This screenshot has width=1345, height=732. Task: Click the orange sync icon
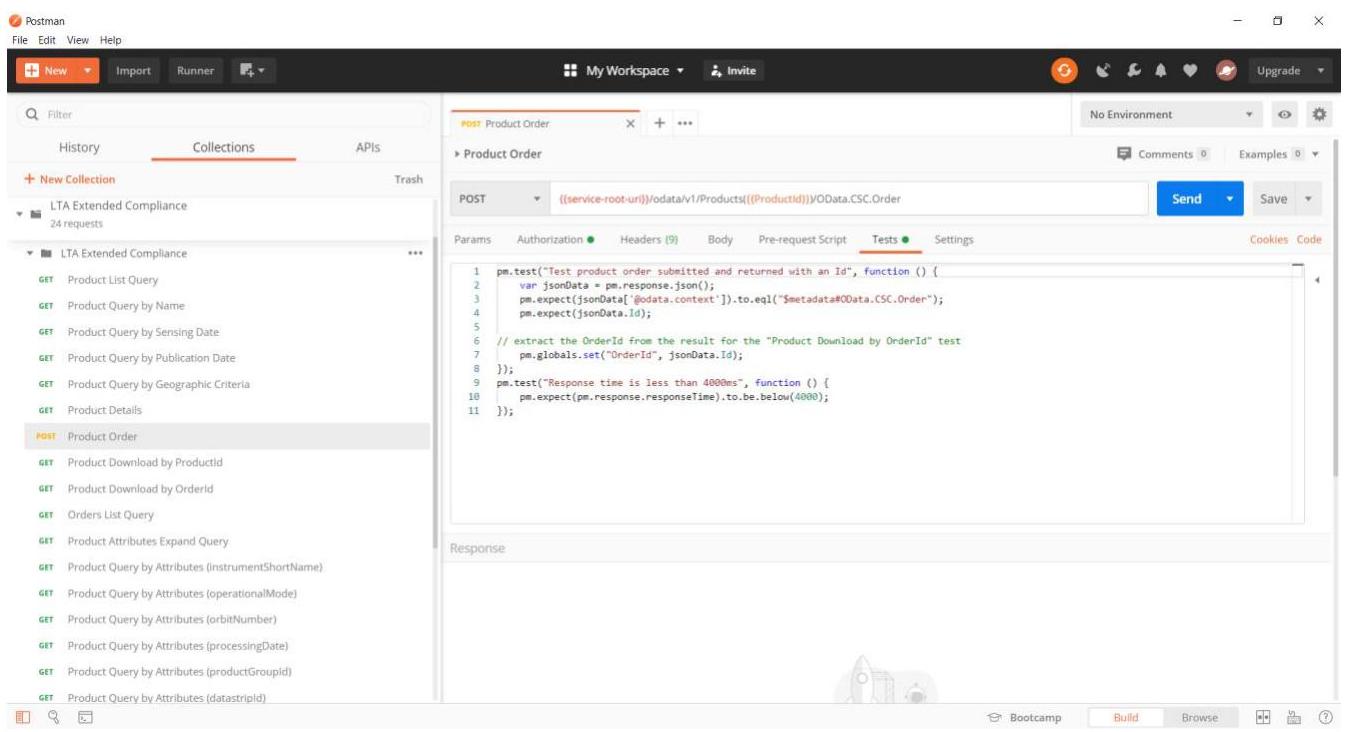[x=1064, y=70]
